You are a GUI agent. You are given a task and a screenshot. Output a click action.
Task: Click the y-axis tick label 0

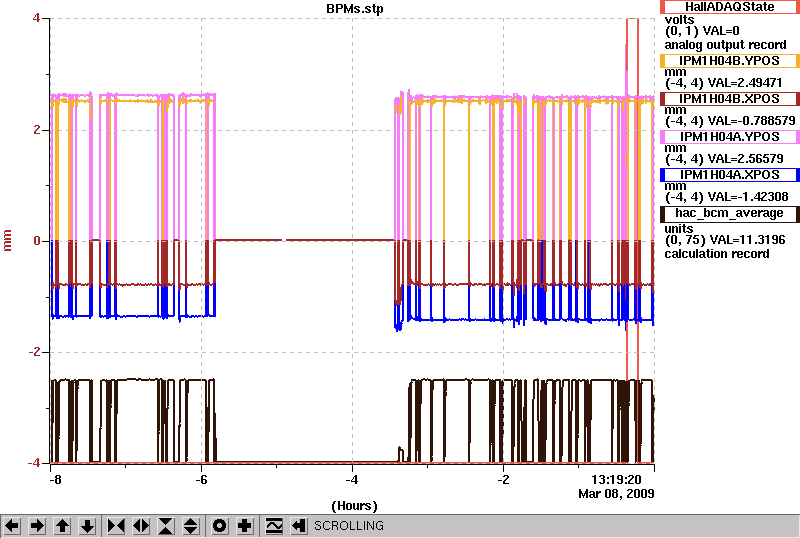pos(37,240)
